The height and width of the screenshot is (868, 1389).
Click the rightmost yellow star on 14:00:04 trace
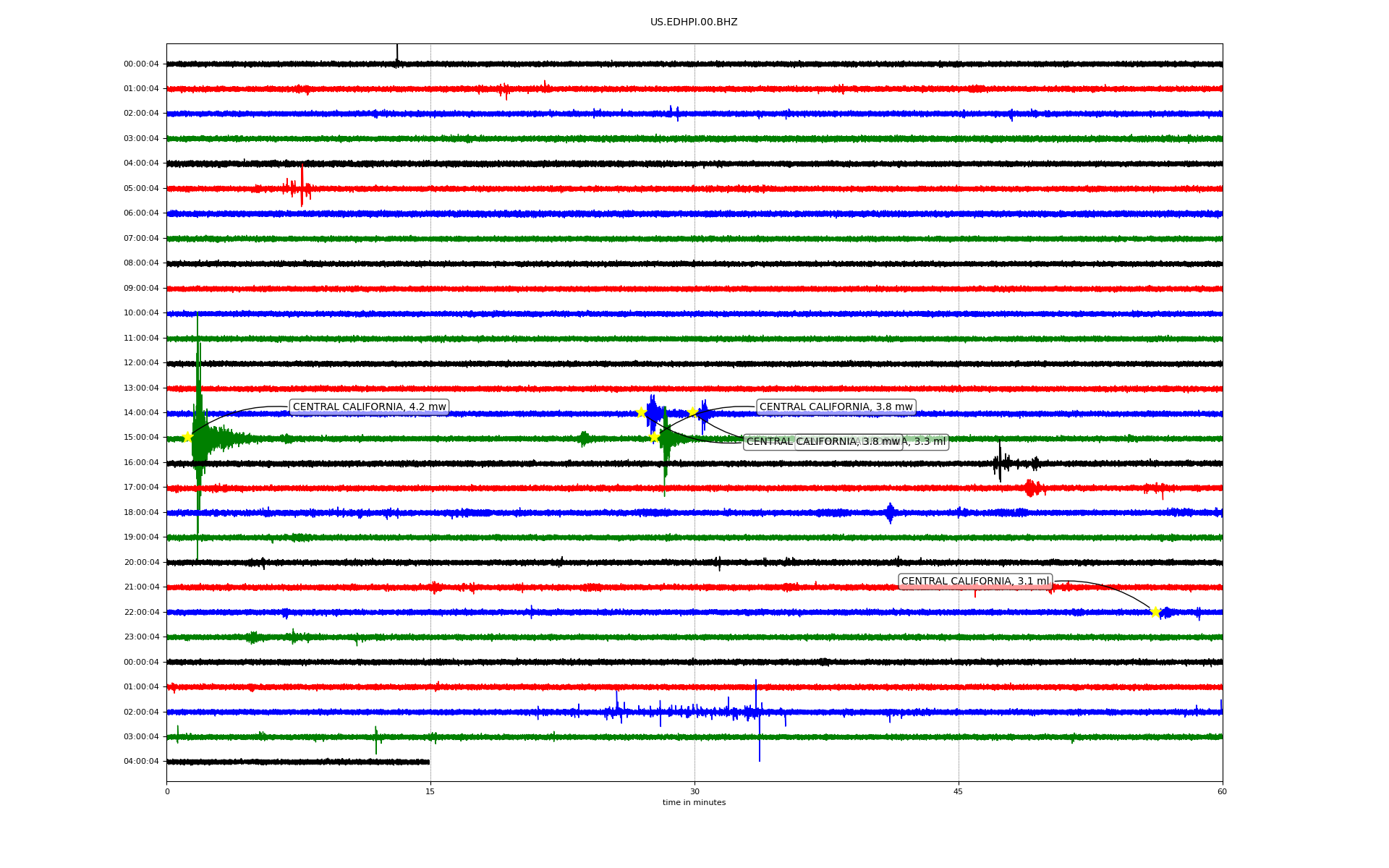coord(692,412)
